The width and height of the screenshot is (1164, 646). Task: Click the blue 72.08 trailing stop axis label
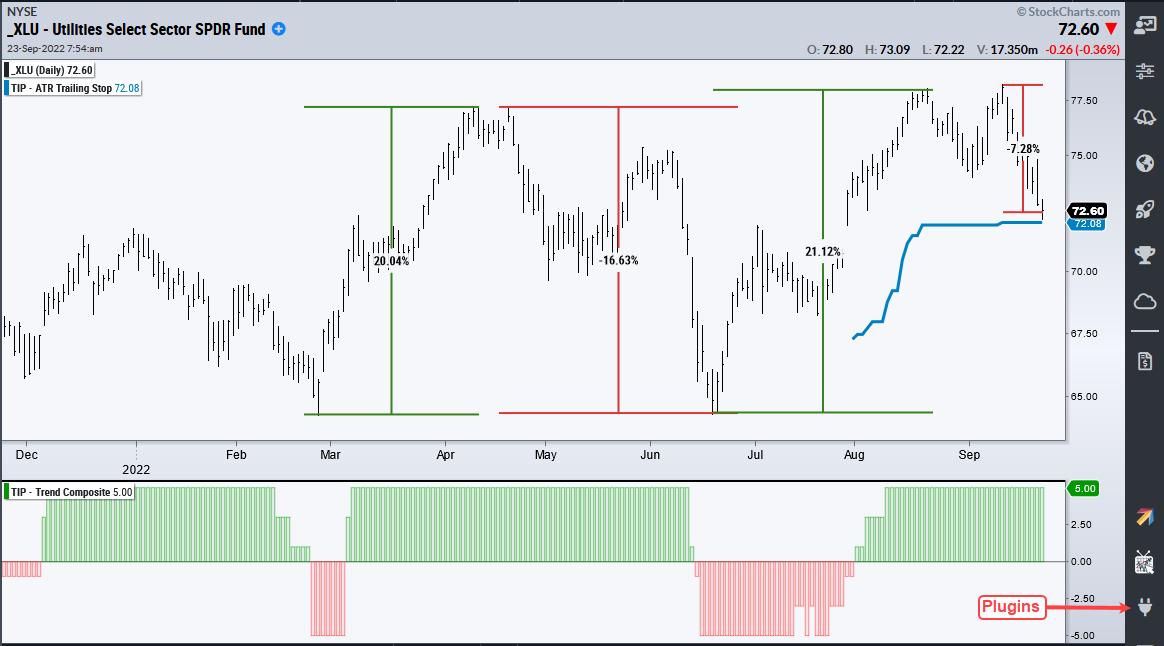point(1088,224)
